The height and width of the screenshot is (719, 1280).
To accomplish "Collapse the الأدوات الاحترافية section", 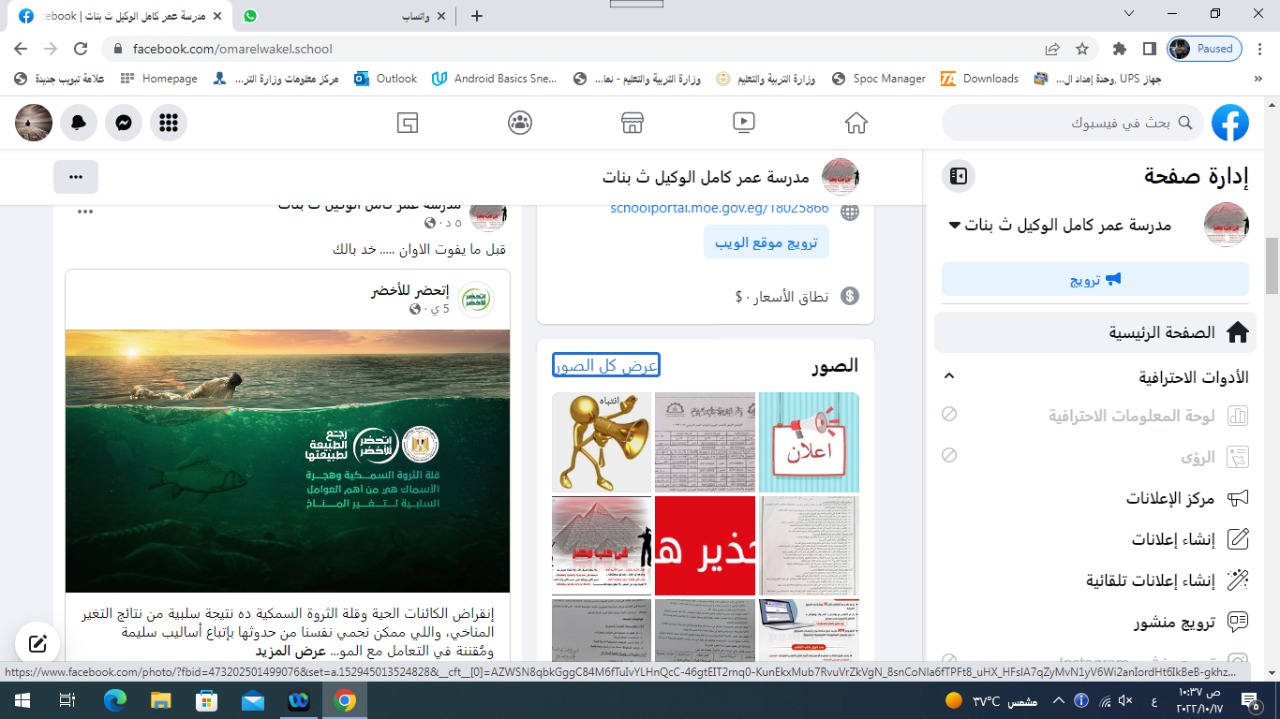I will [x=950, y=376].
